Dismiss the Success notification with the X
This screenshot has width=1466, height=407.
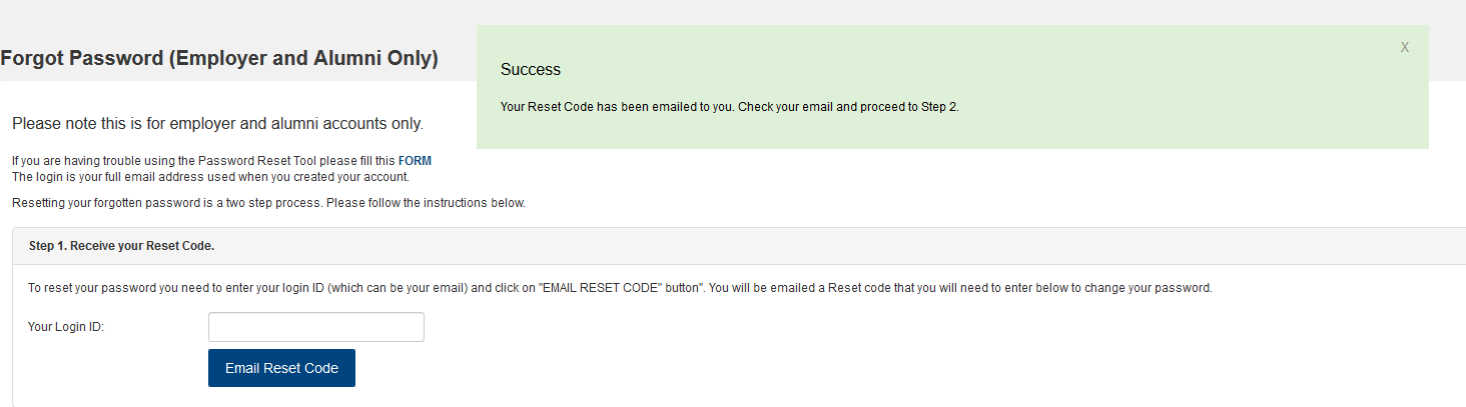click(1404, 47)
